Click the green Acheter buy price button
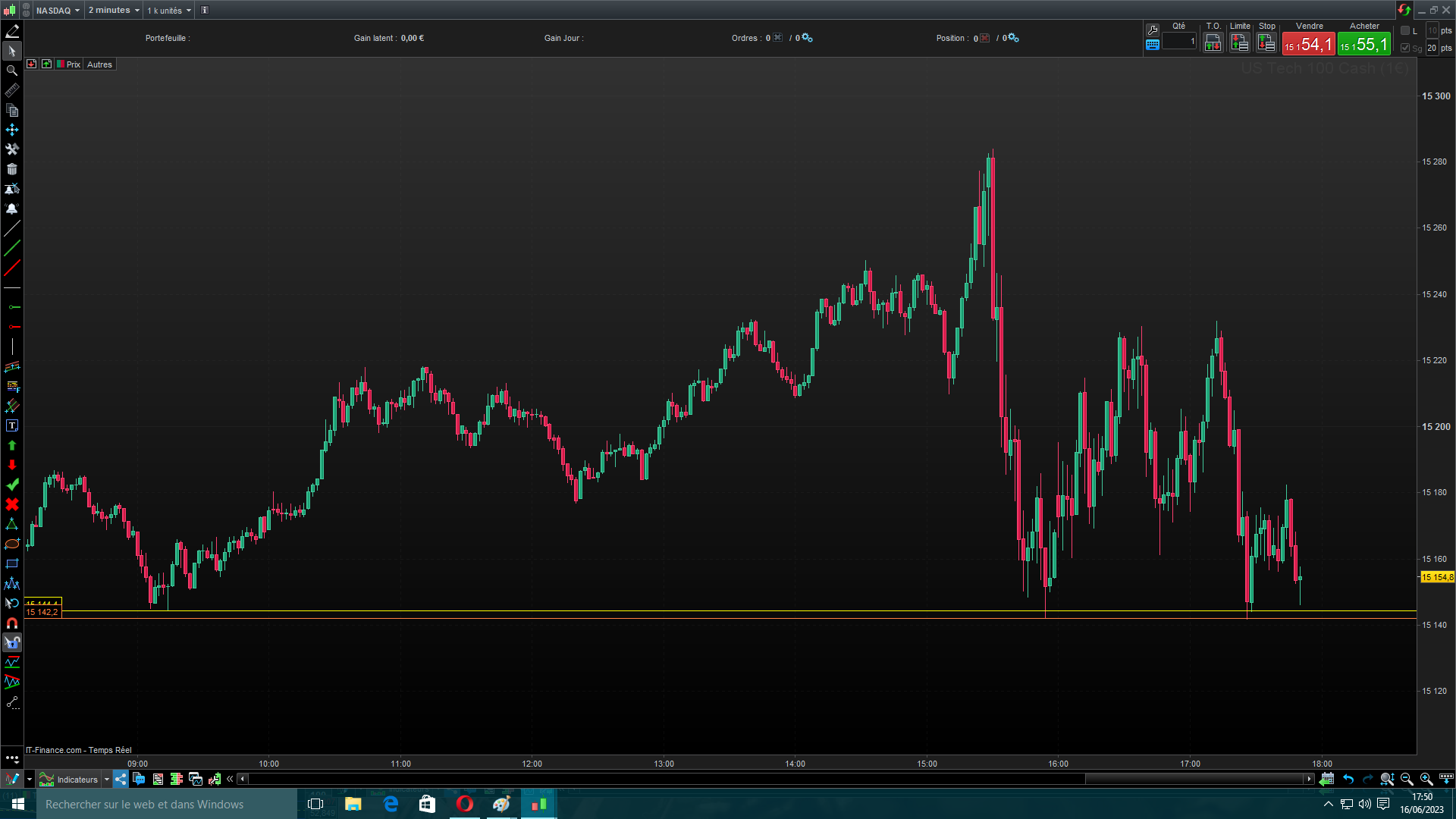Viewport: 1456px width, 819px height. (1363, 44)
